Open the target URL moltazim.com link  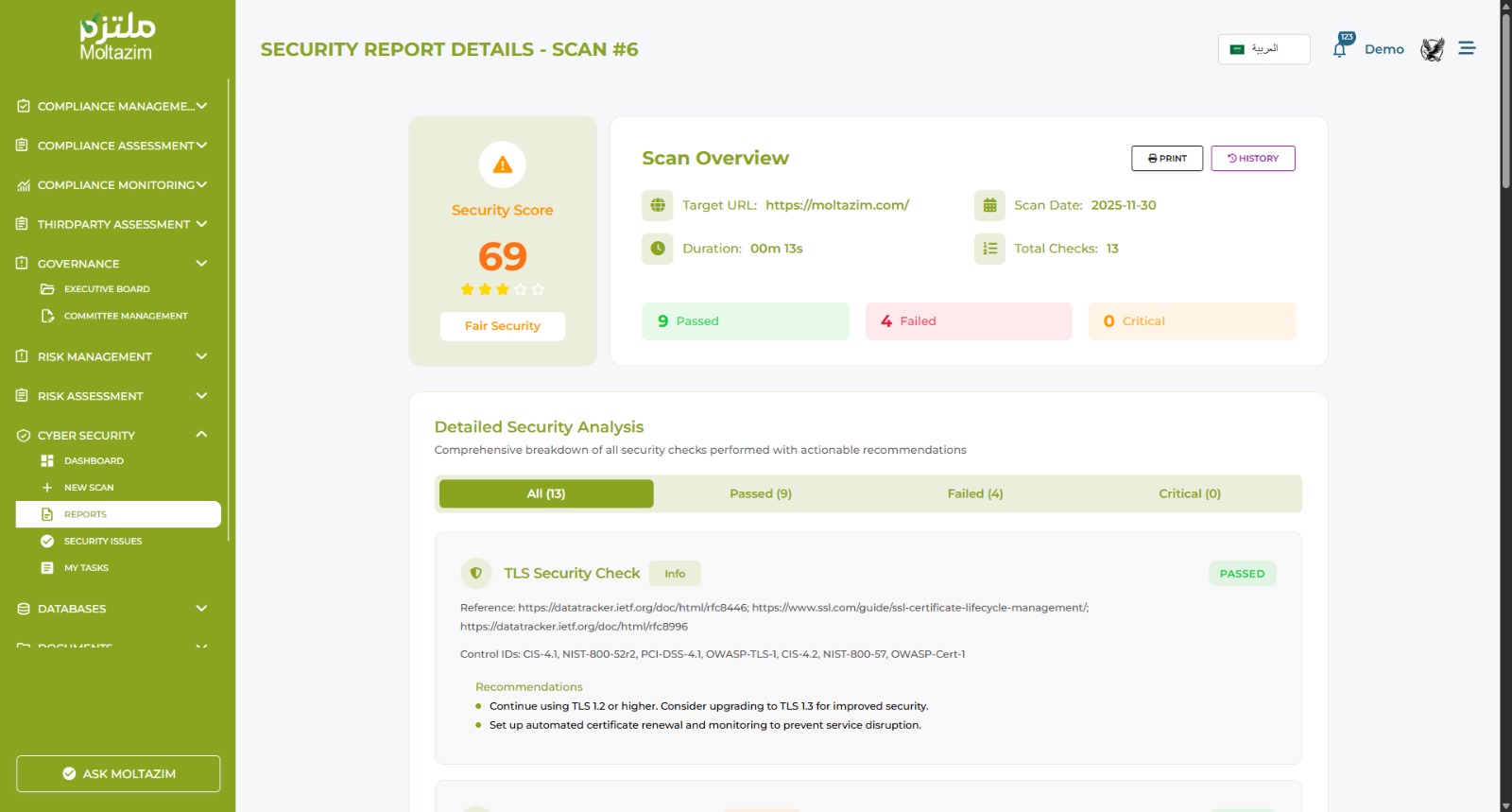point(836,205)
